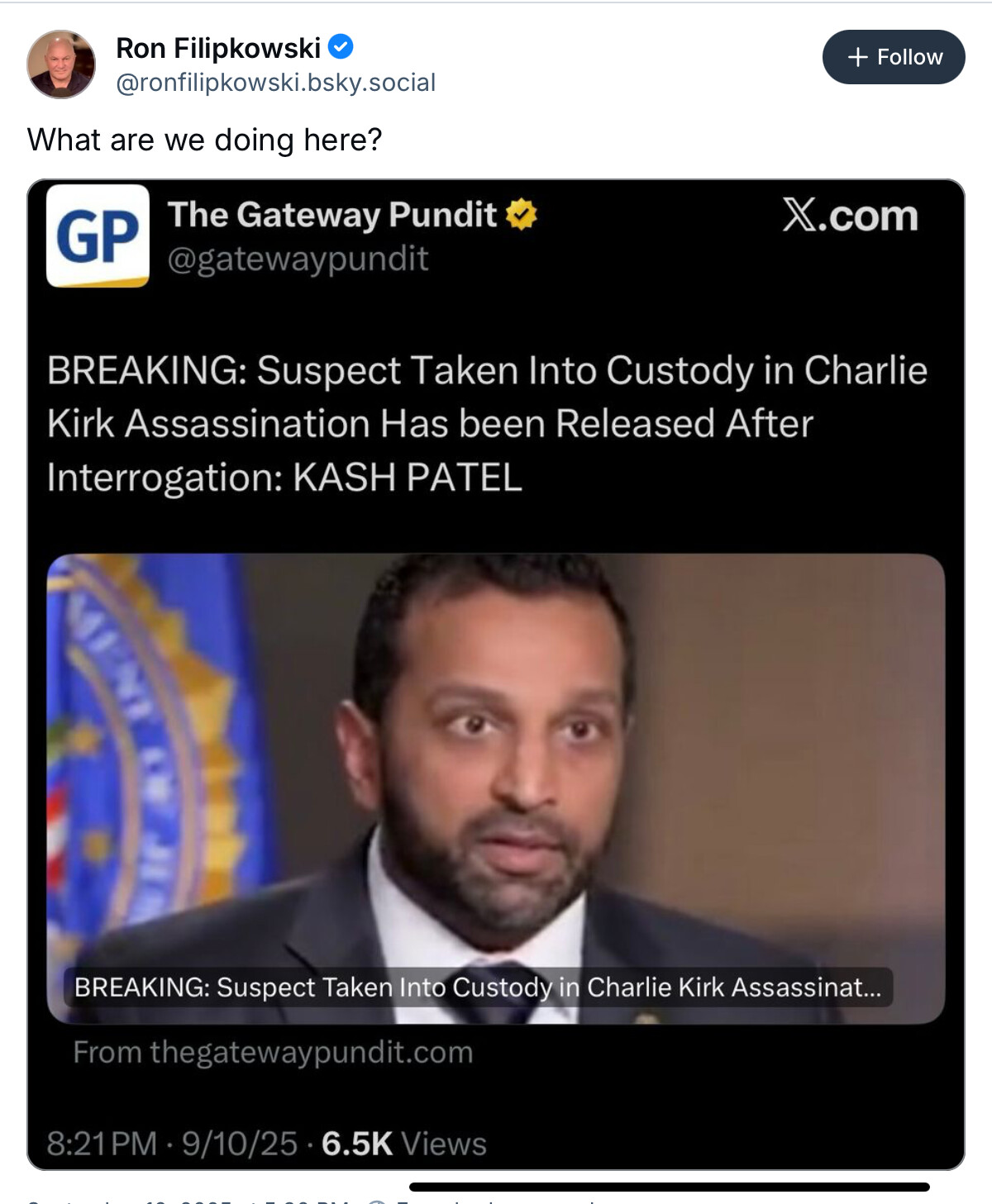Click the 9/10/25 date in the embedded post
This screenshot has width=992, height=1204.
click(x=240, y=1144)
